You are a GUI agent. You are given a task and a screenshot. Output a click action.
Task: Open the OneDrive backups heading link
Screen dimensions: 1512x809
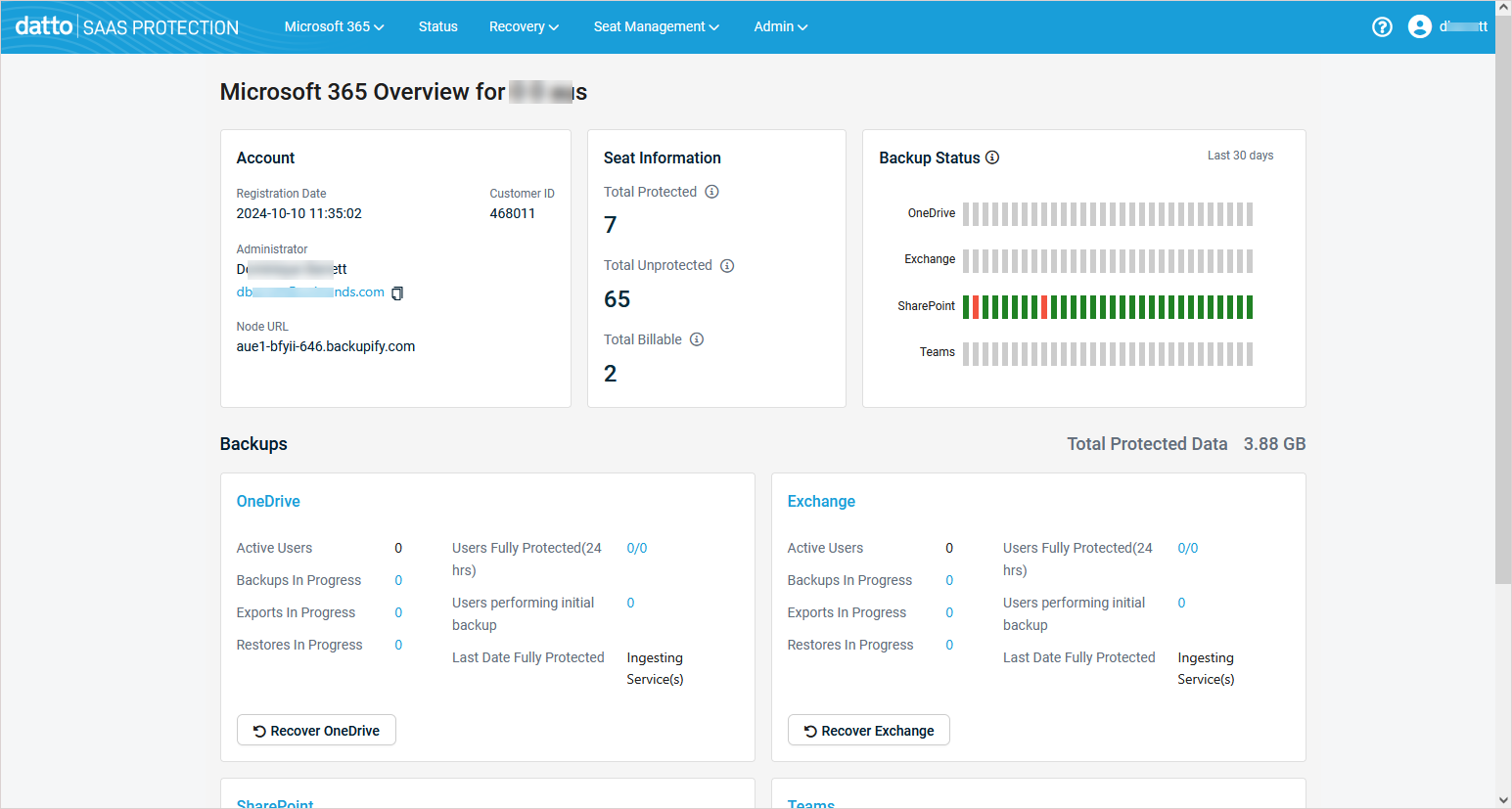[268, 502]
